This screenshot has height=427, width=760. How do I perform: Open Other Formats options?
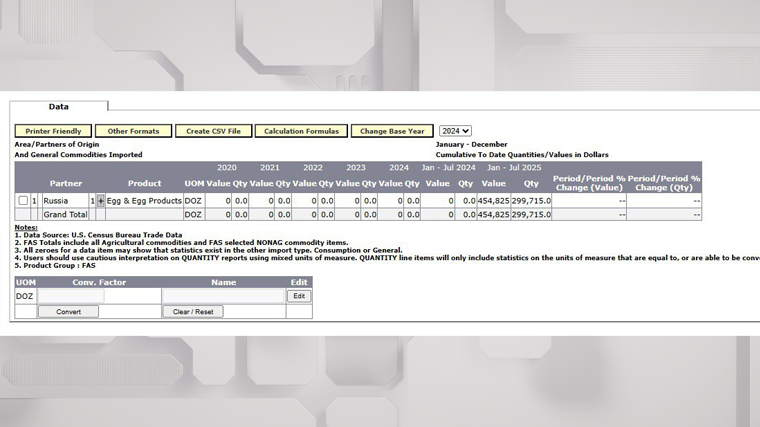pos(133,131)
